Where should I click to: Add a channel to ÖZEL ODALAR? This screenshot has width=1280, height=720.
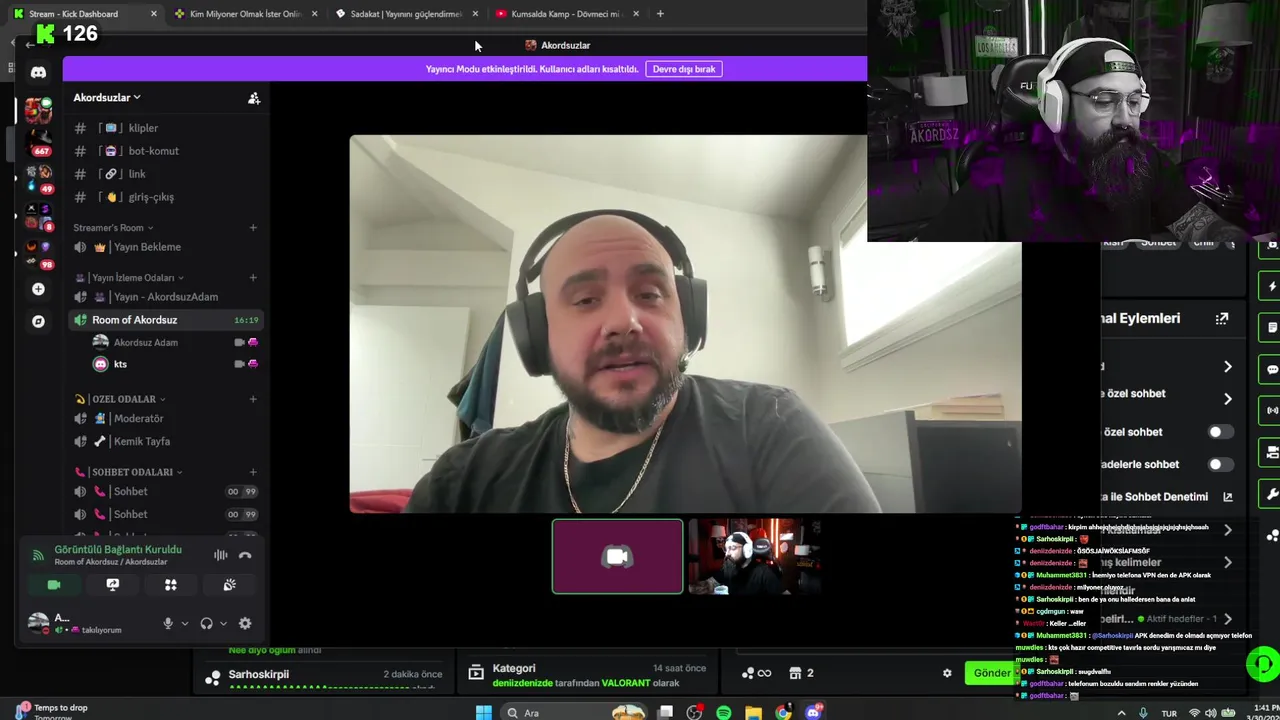[x=253, y=399]
